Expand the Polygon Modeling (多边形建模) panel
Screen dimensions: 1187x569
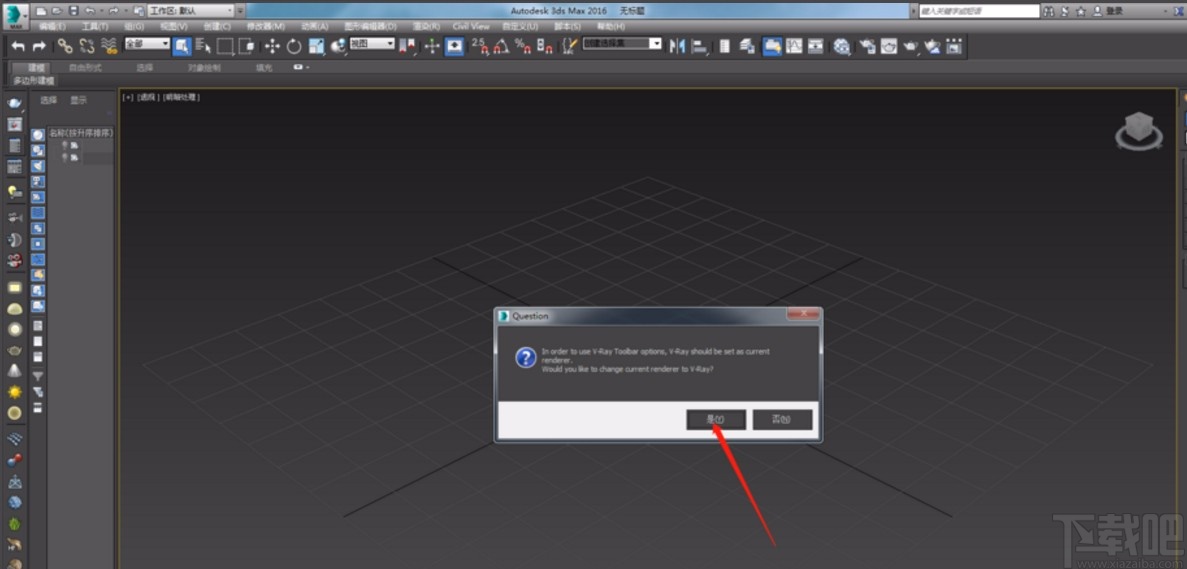coord(33,80)
